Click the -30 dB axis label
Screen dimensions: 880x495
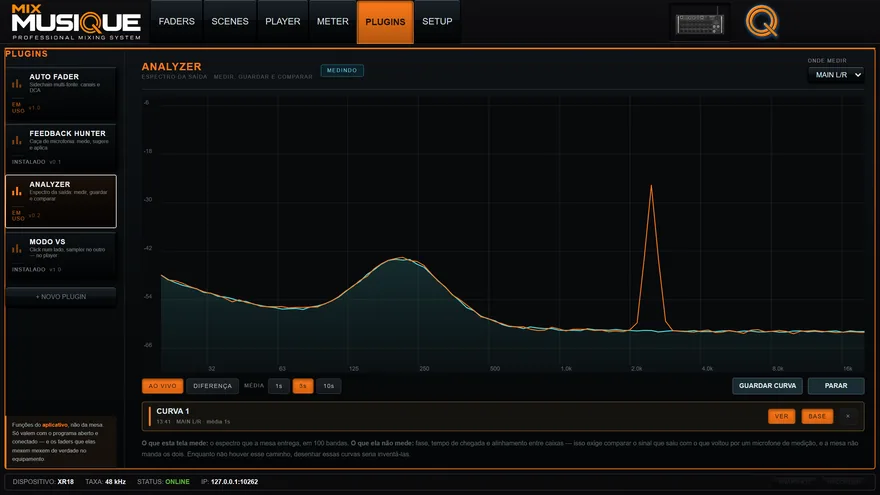[148, 200]
